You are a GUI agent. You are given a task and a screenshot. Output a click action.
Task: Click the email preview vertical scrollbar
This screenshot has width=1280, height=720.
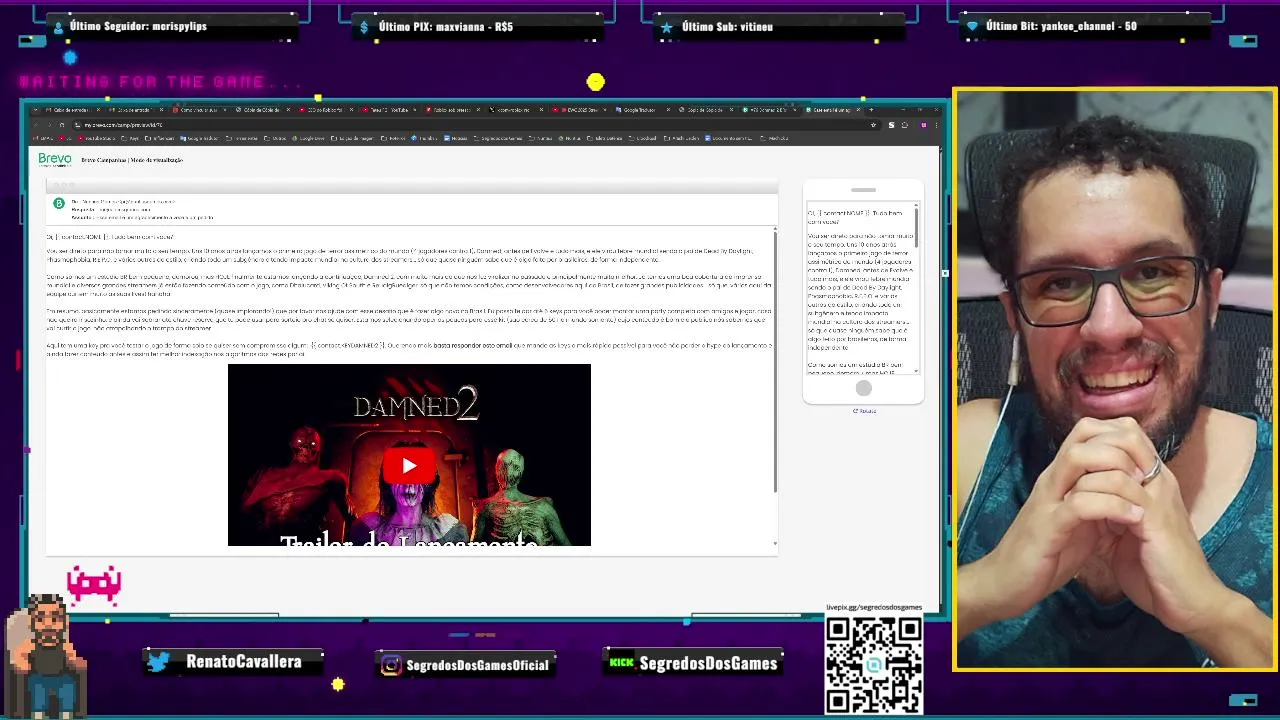tap(775, 360)
